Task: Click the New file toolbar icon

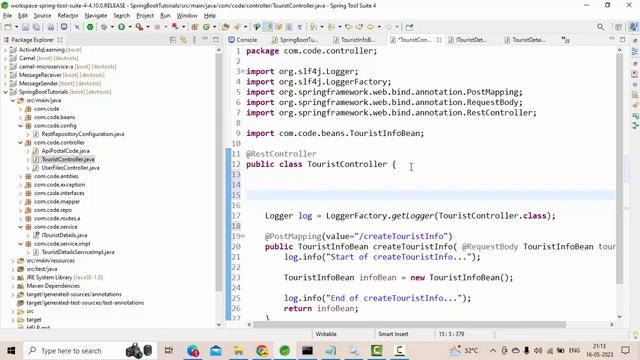Action: click(x=8, y=27)
